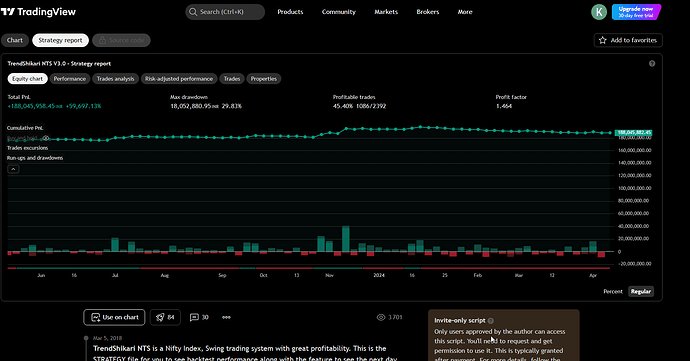Click Upgrade now 30-day free trial

636,12
